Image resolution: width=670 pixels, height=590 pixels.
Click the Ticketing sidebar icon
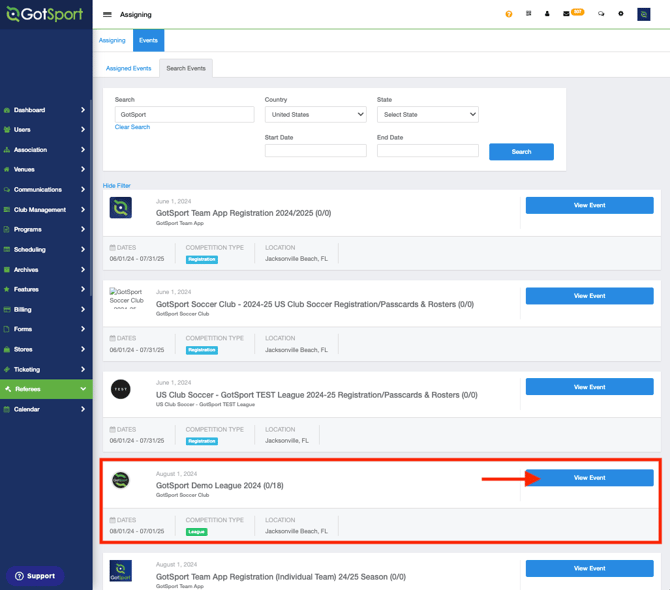click(7, 369)
